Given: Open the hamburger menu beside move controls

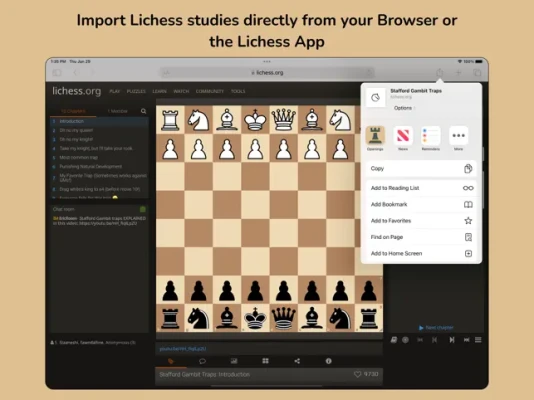Looking at the screenshot, I should (x=478, y=340).
